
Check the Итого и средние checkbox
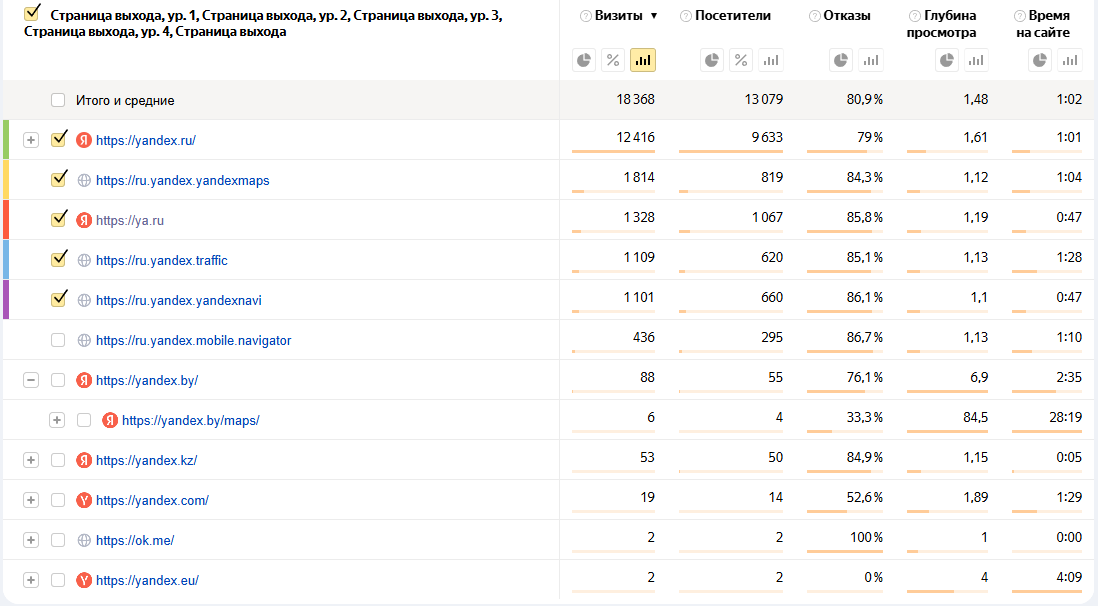tap(58, 100)
